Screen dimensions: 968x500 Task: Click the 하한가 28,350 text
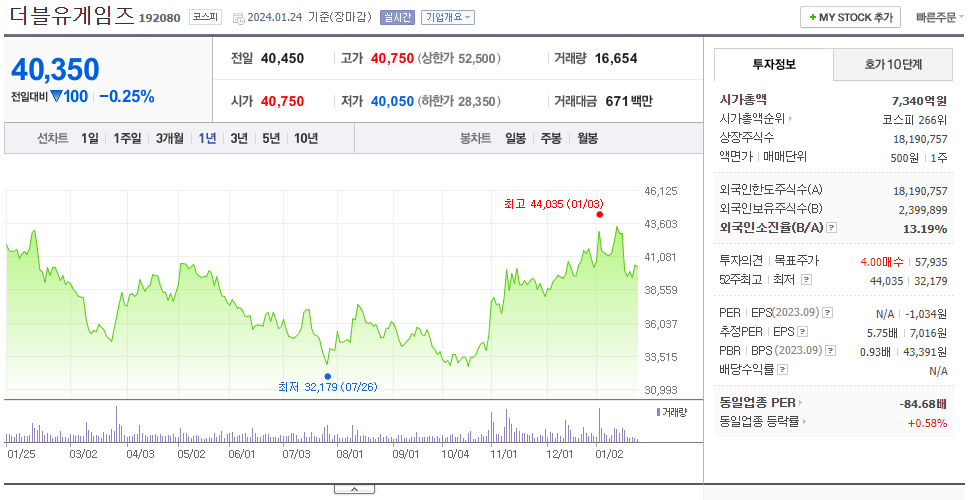pos(459,101)
